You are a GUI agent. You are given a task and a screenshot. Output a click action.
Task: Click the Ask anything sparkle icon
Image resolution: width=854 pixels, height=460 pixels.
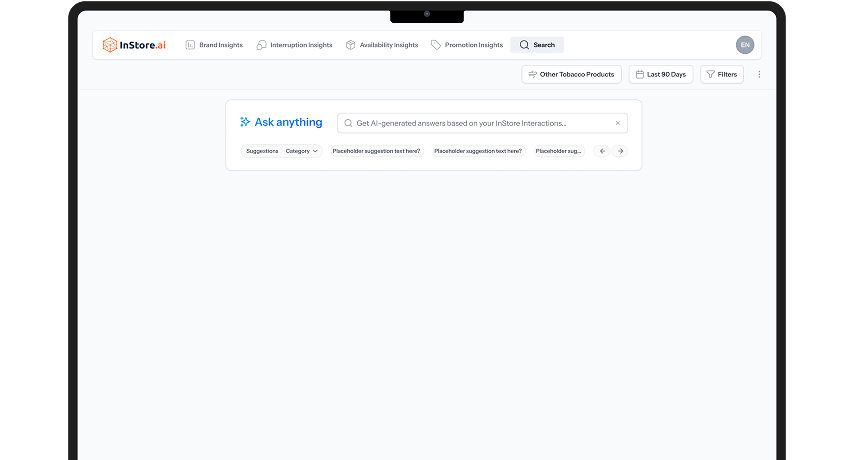245,122
